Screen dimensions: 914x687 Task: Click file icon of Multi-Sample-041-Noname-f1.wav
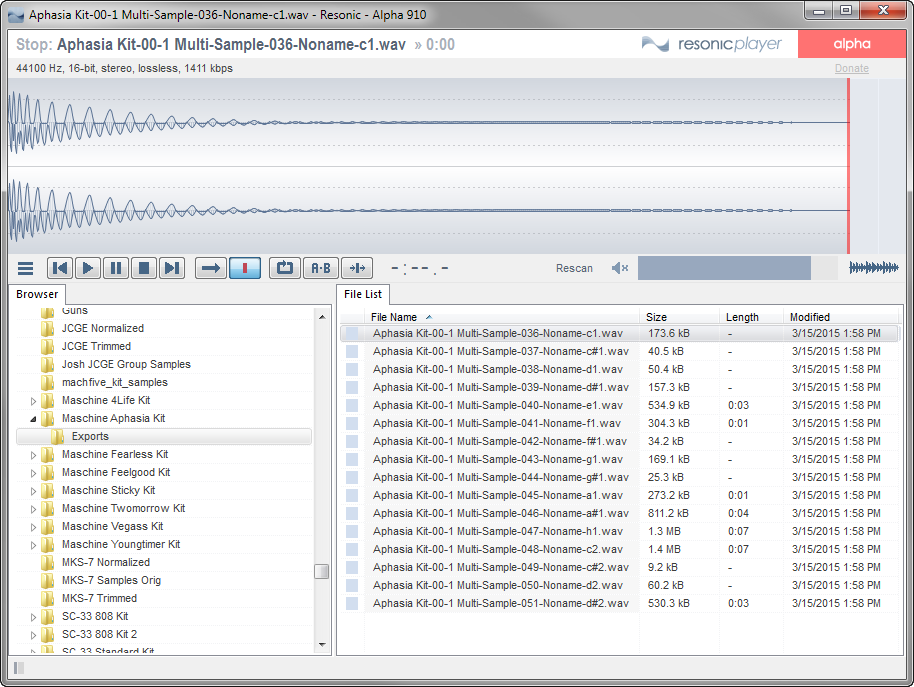352,424
